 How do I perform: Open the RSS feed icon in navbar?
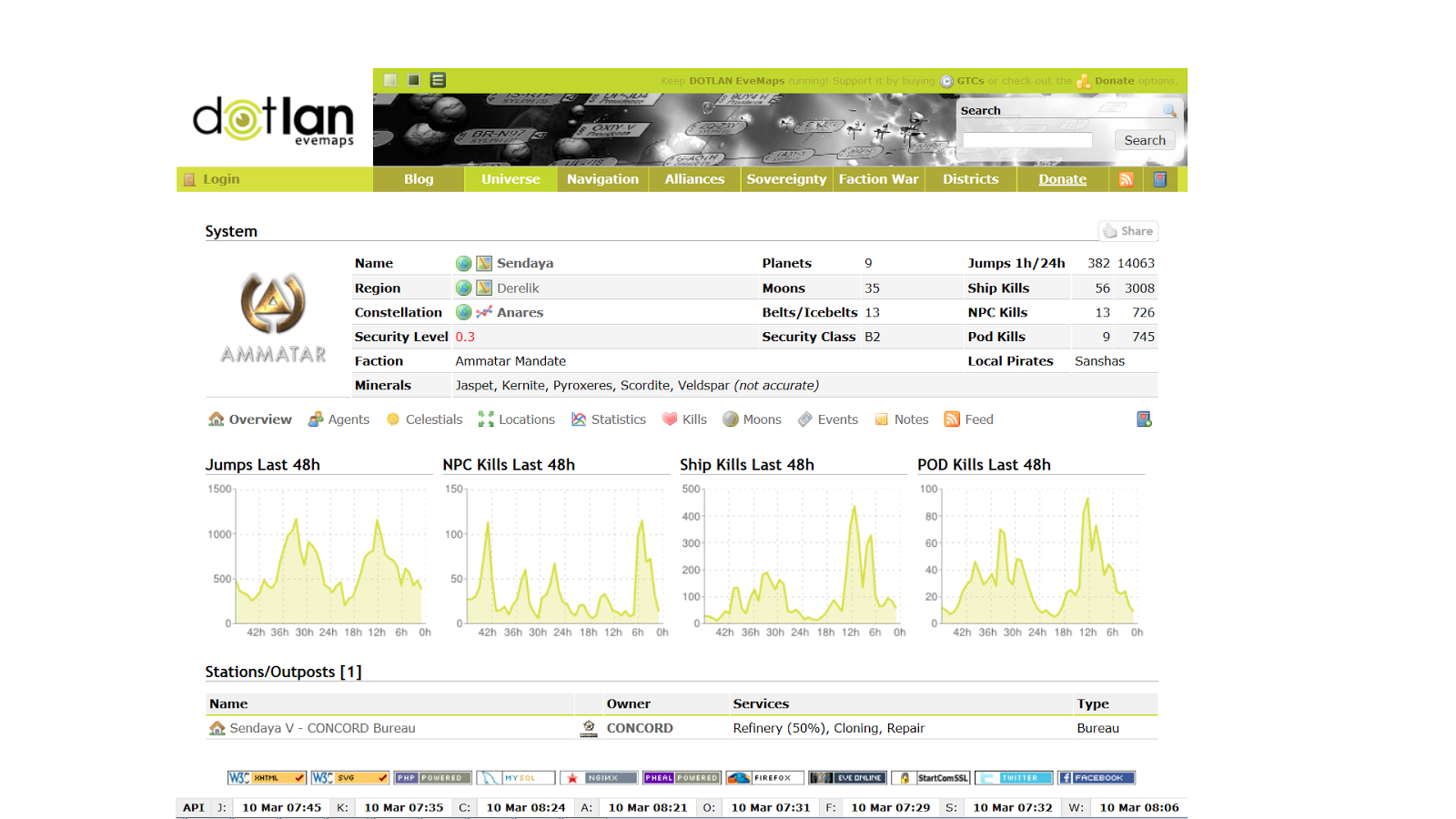1126,179
